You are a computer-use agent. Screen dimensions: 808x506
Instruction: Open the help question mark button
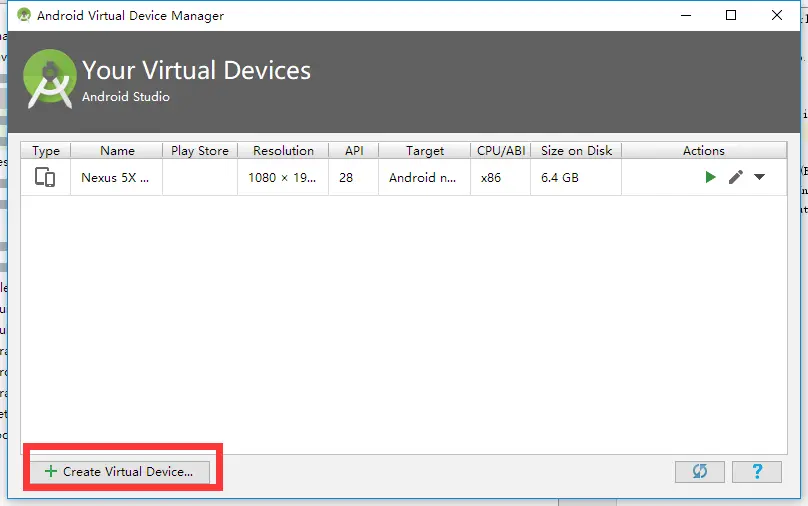[757, 471]
